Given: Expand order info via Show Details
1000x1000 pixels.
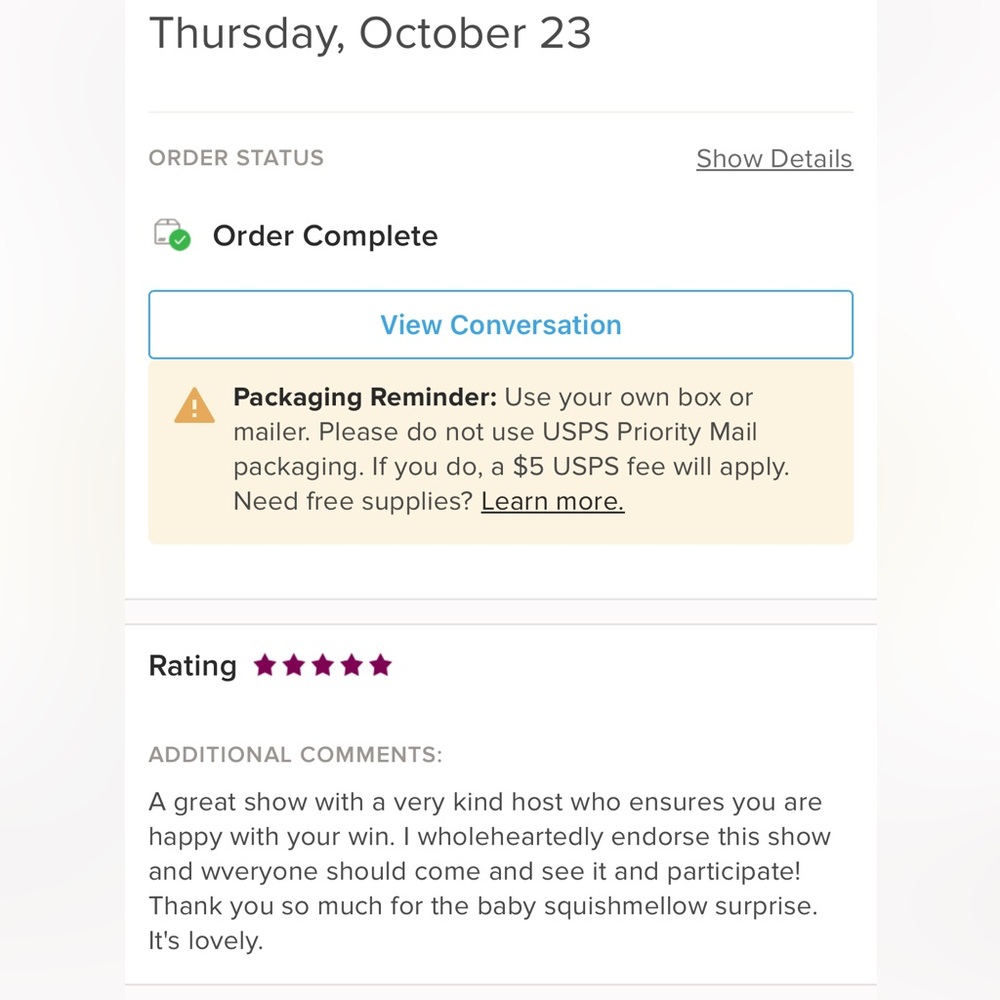Looking at the screenshot, I should (774, 159).
